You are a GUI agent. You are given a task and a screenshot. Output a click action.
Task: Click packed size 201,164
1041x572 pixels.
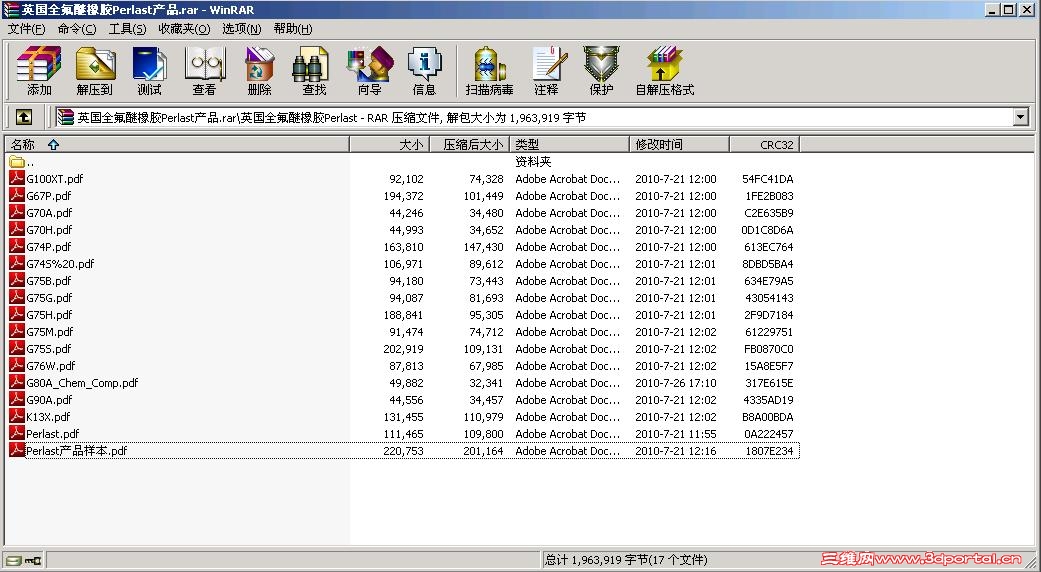pyautogui.click(x=483, y=451)
